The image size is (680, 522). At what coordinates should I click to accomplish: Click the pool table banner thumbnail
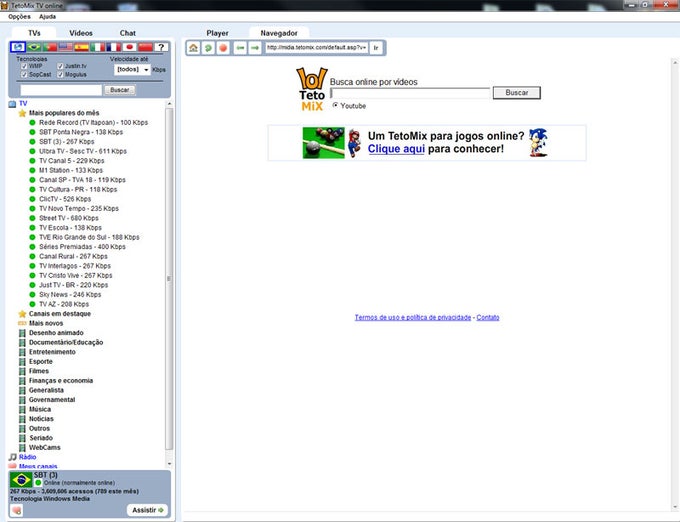tap(324, 143)
